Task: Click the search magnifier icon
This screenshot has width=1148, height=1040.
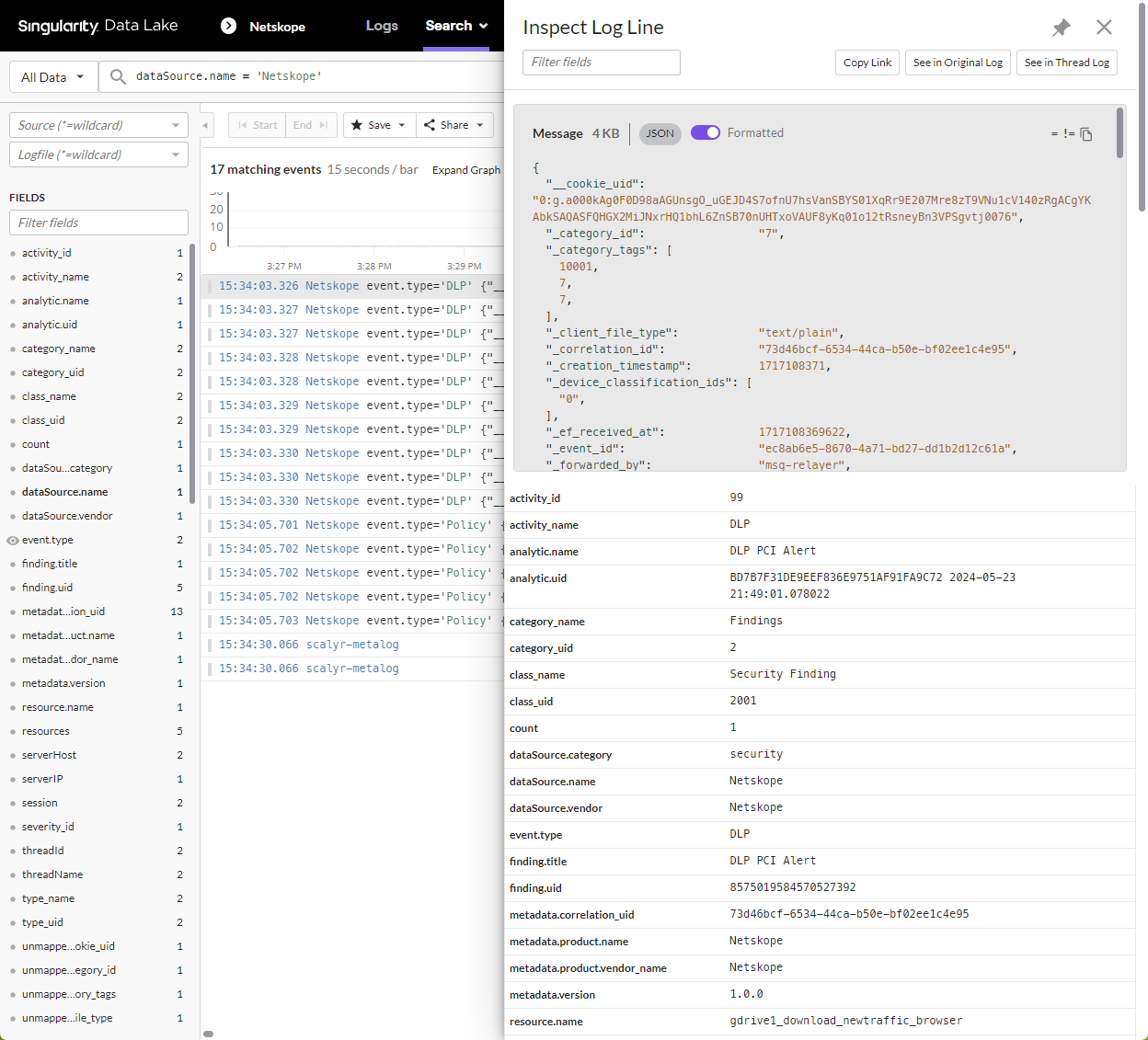Action: (118, 76)
